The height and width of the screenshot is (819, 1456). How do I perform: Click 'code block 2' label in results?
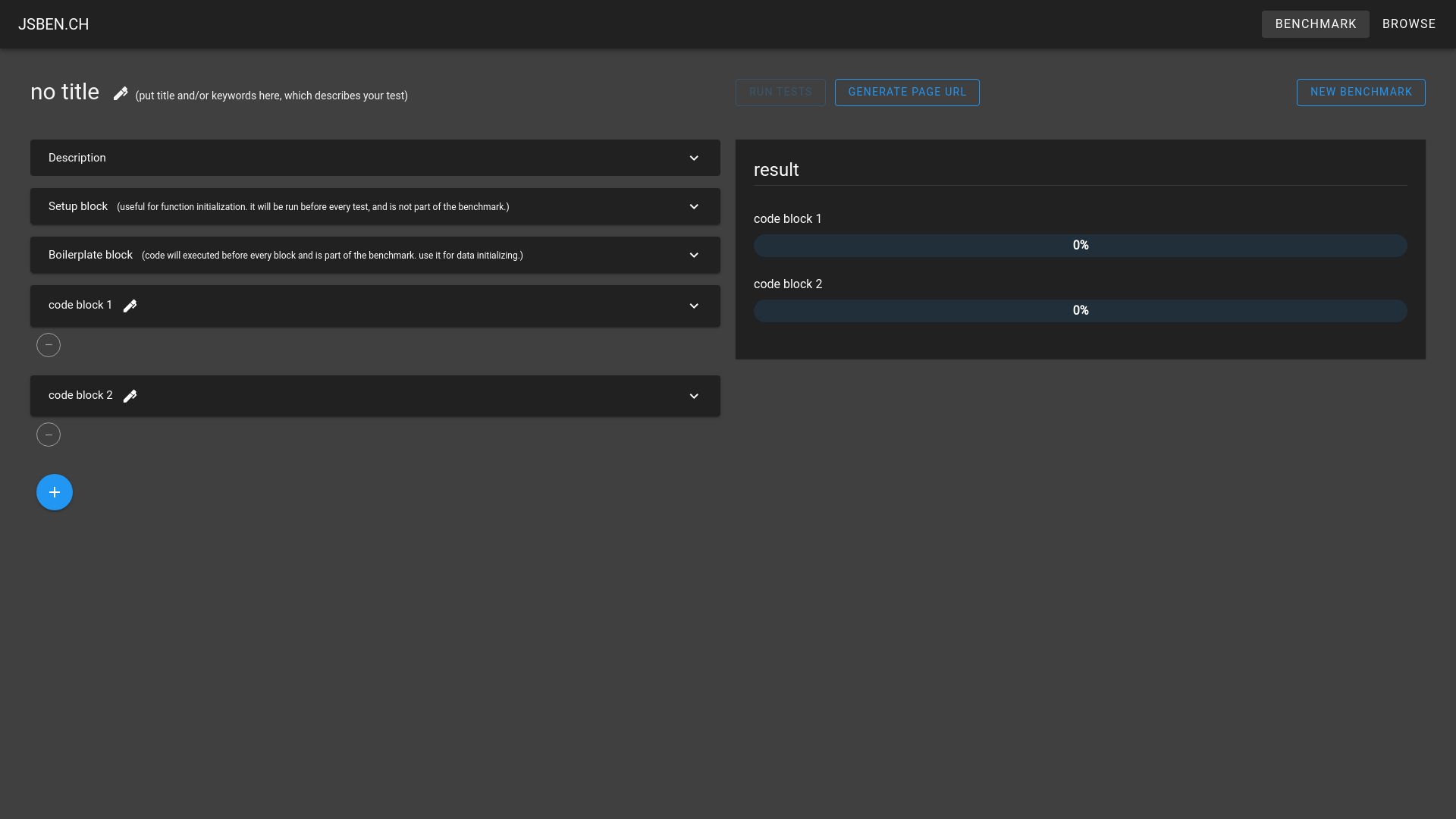(x=788, y=284)
